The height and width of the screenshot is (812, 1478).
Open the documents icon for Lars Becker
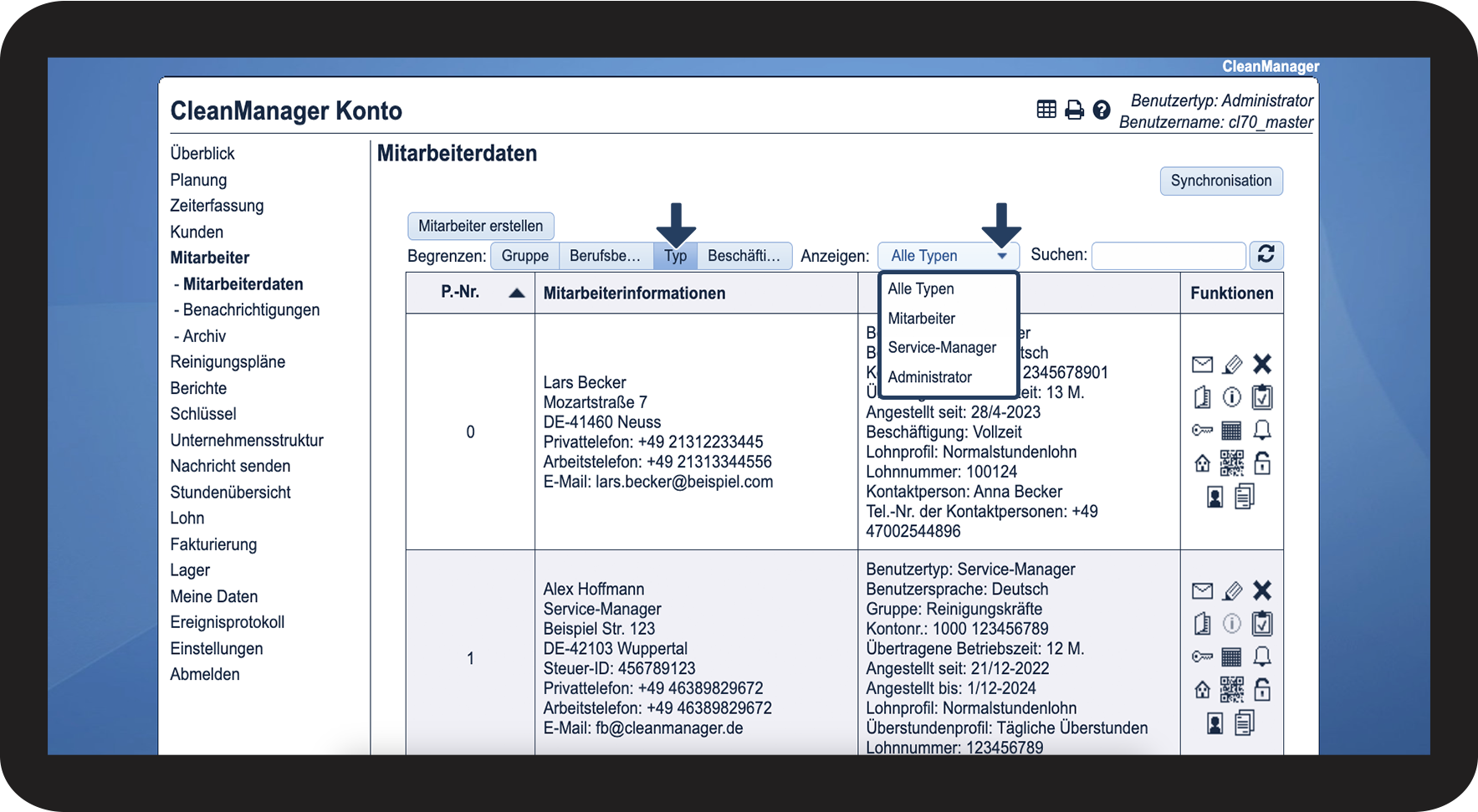[1245, 497]
